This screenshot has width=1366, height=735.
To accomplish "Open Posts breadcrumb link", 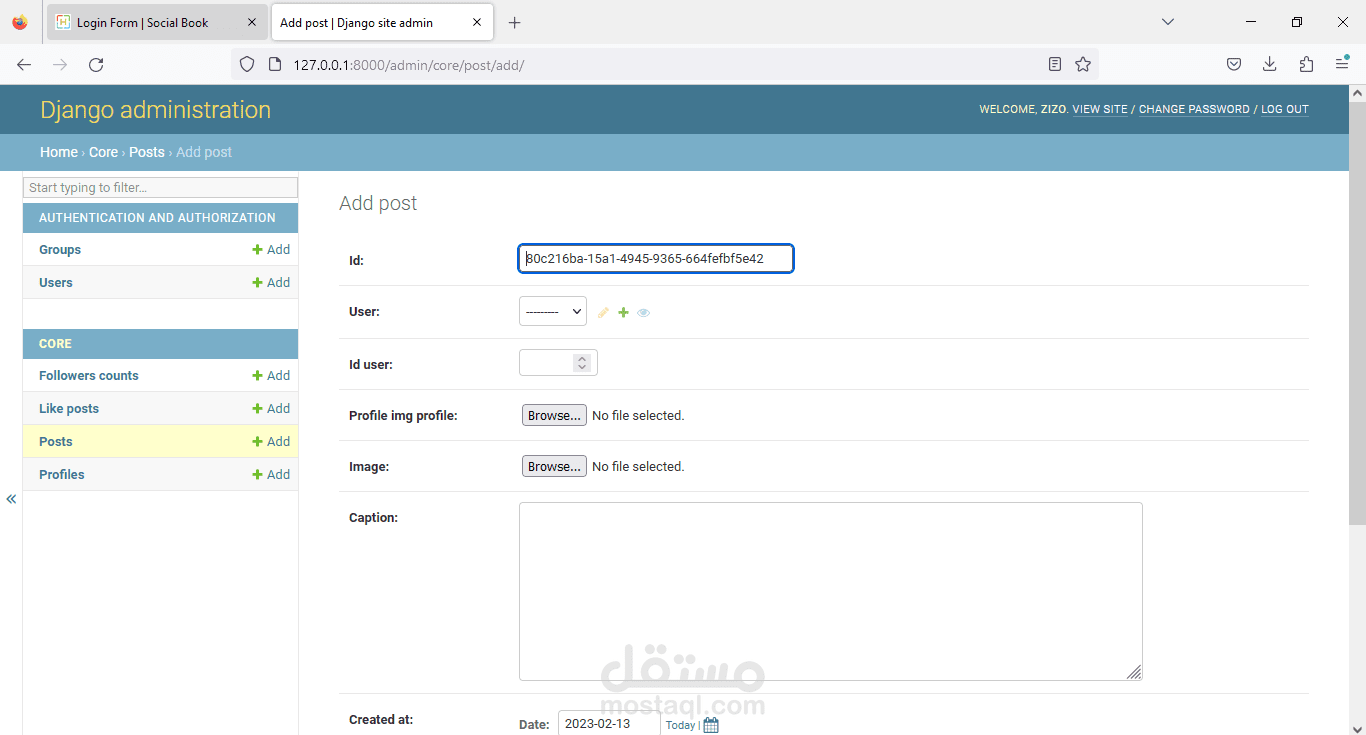I will point(147,152).
